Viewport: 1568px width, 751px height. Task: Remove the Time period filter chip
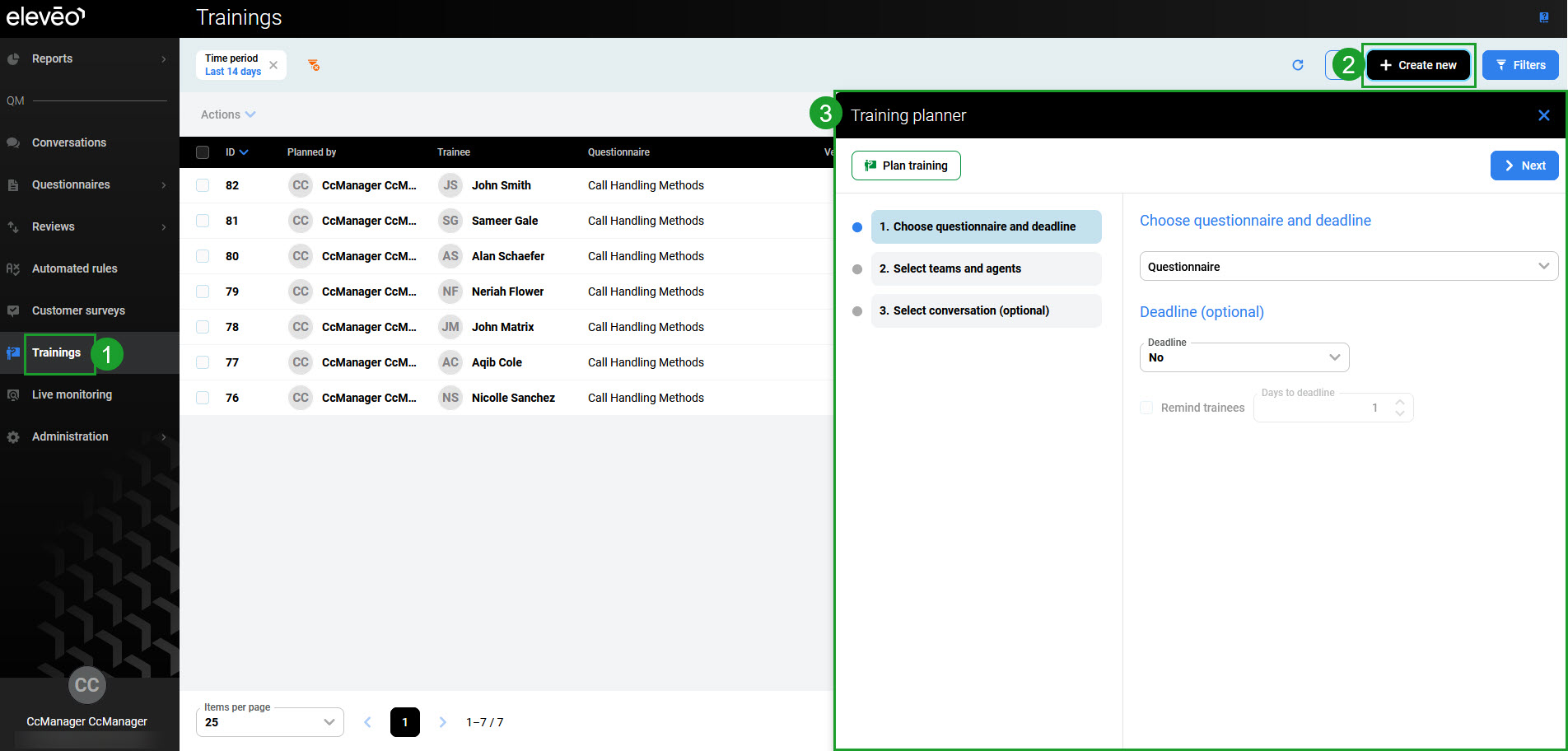[273, 65]
